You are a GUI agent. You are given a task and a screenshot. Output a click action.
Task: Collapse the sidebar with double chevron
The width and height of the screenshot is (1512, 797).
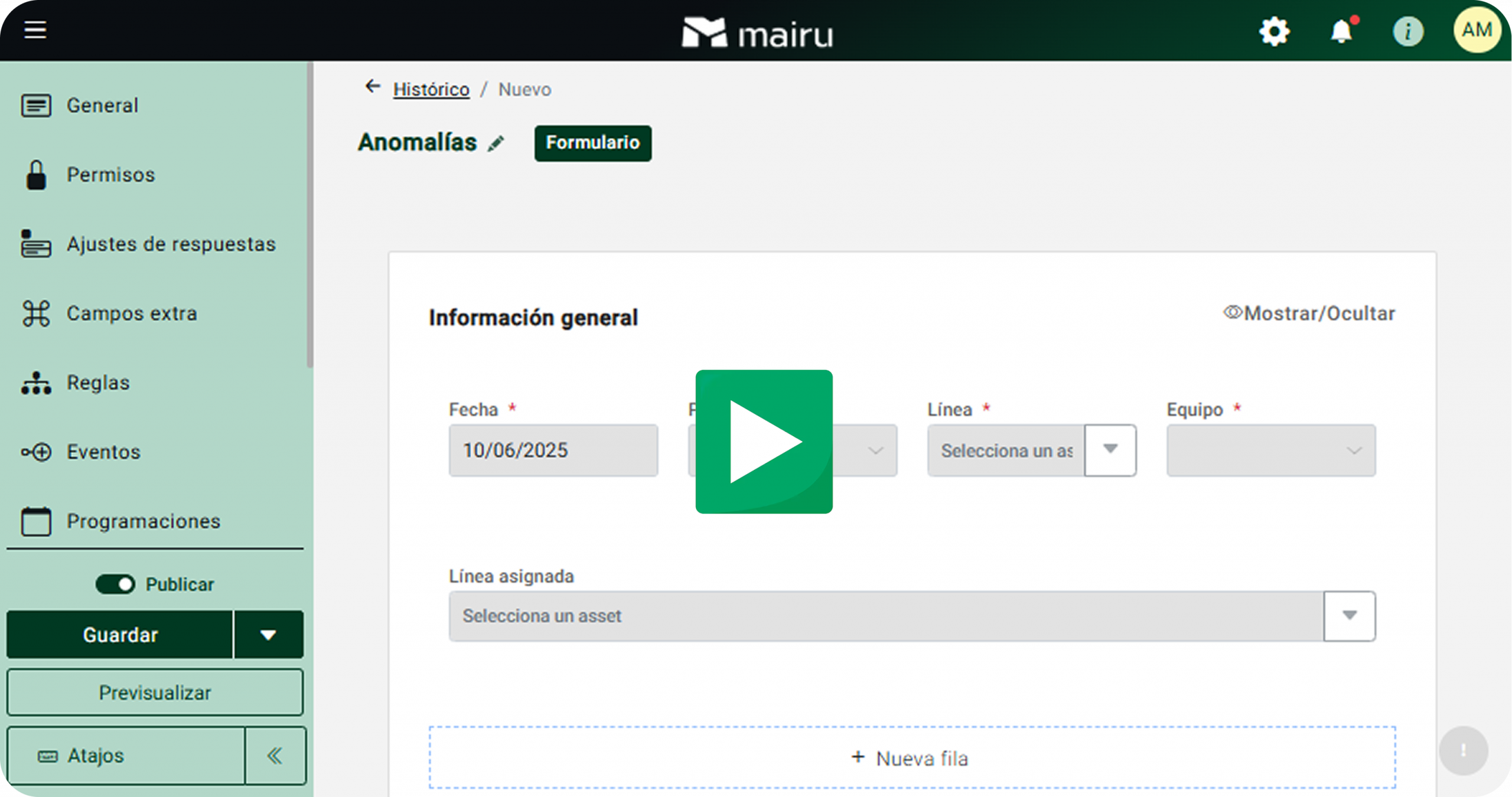point(275,756)
